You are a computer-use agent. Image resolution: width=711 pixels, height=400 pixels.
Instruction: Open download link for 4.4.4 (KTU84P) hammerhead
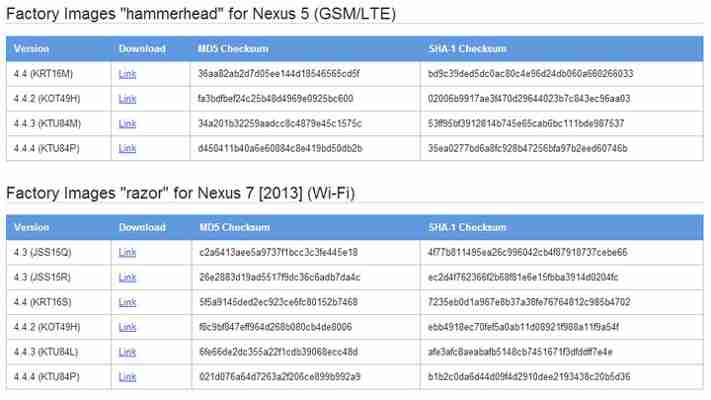click(x=127, y=148)
